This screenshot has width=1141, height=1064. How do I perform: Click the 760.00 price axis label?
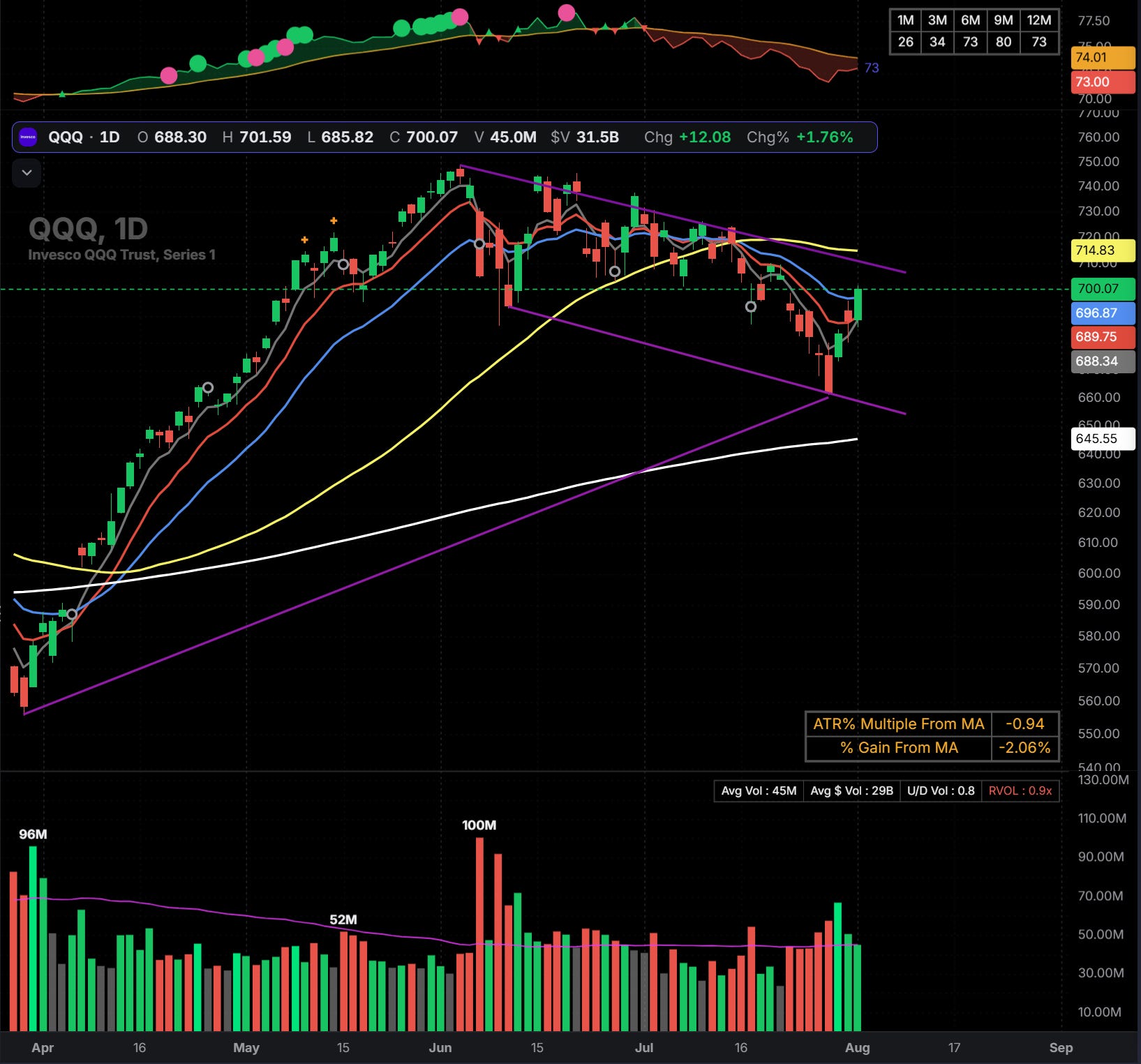pos(1098,137)
